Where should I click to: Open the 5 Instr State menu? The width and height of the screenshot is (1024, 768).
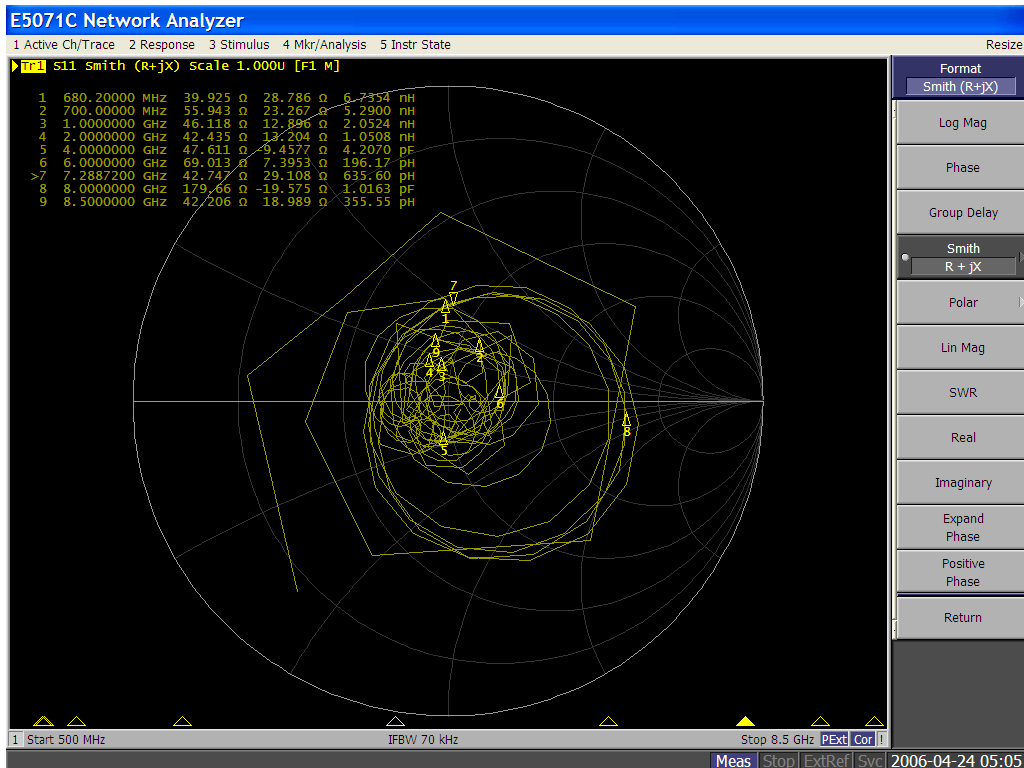point(415,44)
